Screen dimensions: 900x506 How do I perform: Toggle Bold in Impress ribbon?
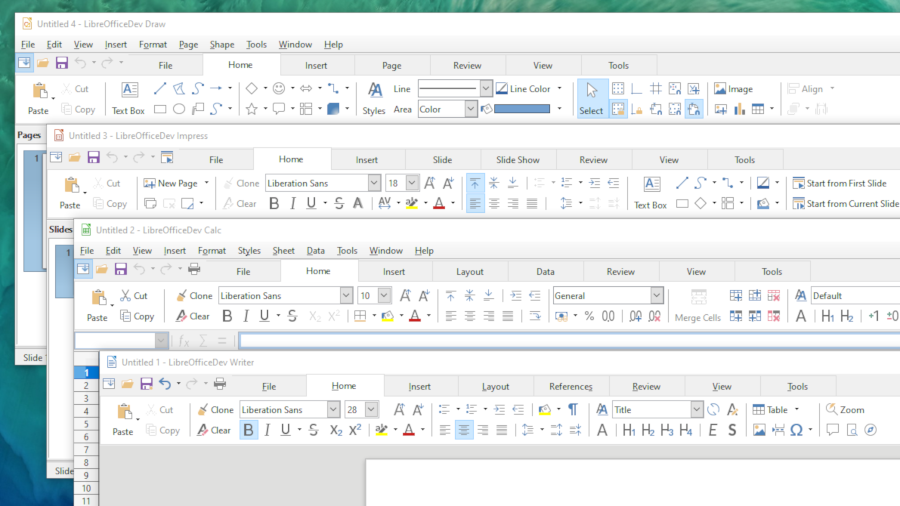coord(274,203)
